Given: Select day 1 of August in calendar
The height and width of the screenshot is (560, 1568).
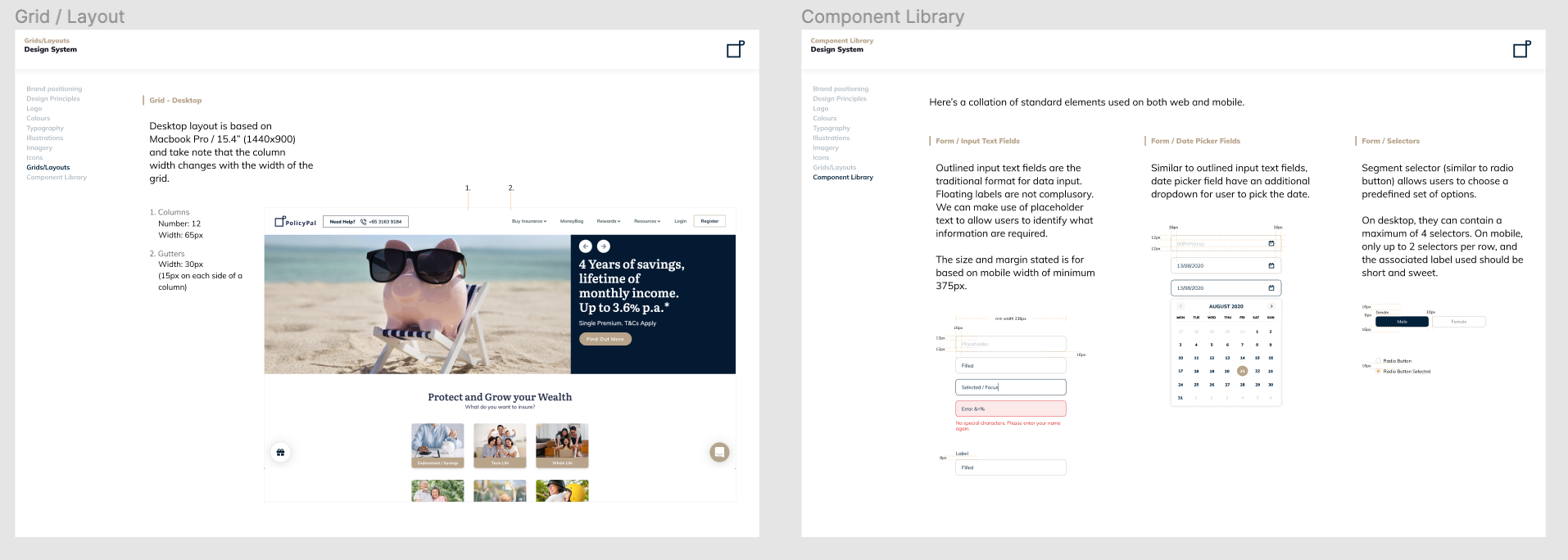Looking at the screenshot, I should (x=1257, y=332).
